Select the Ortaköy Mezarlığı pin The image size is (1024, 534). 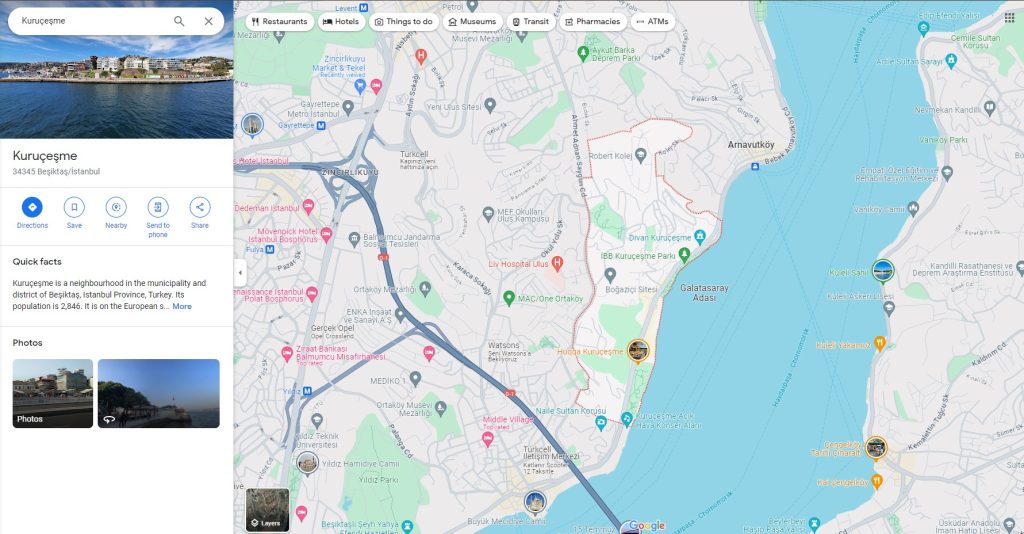(x=425, y=288)
